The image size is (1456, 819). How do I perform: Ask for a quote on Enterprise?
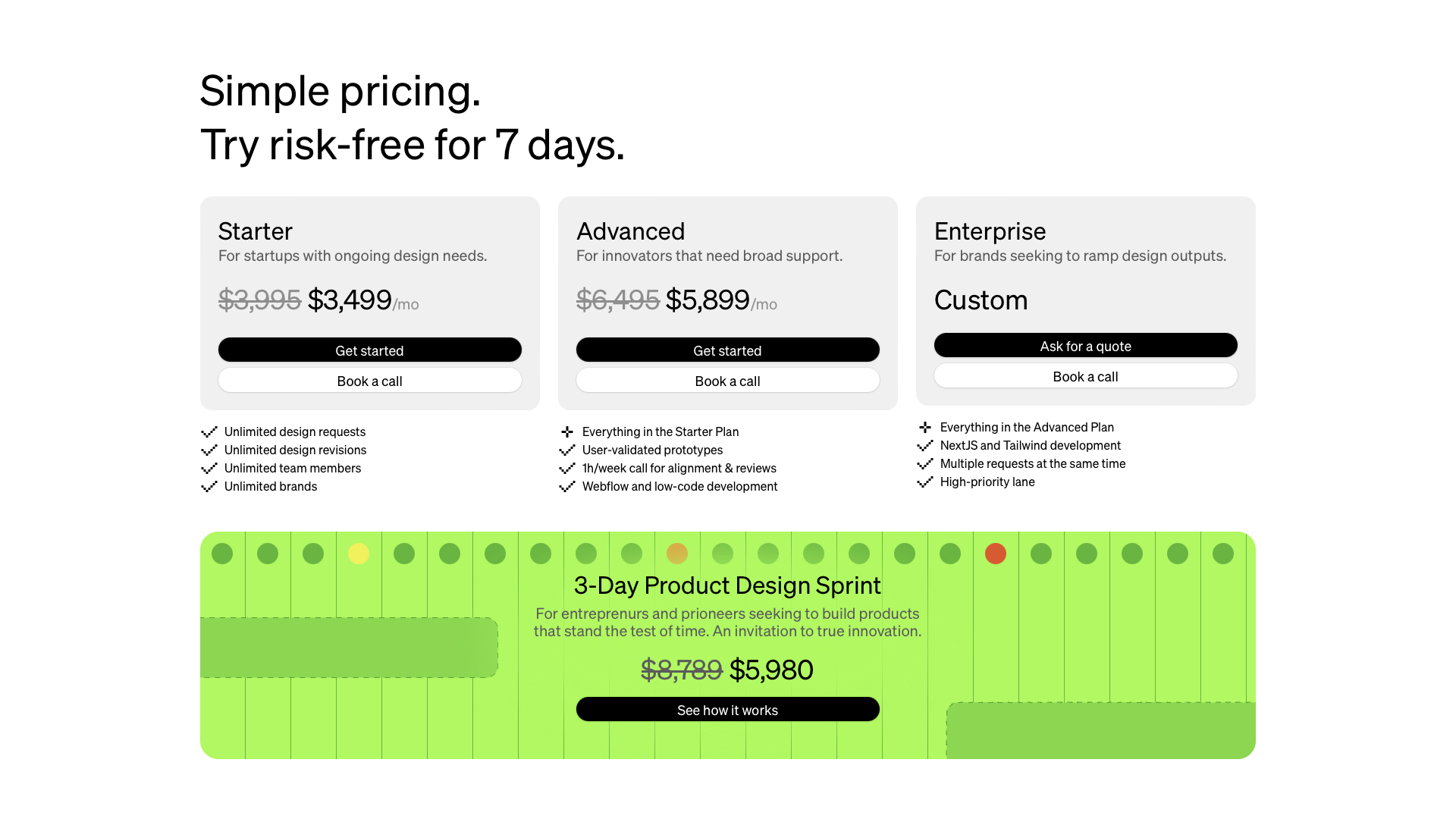[1085, 345]
